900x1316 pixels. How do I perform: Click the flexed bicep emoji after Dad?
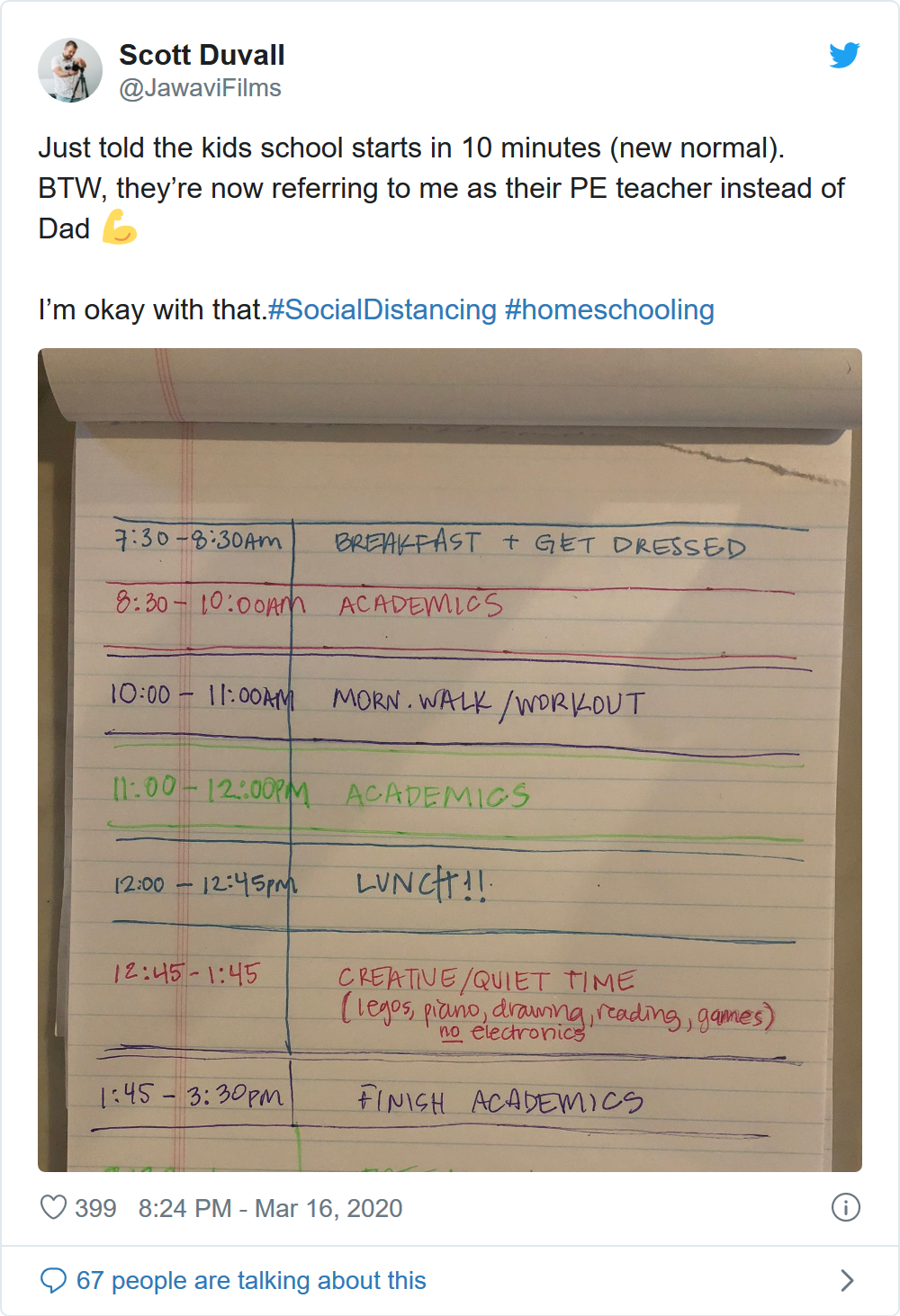pyautogui.click(x=119, y=227)
